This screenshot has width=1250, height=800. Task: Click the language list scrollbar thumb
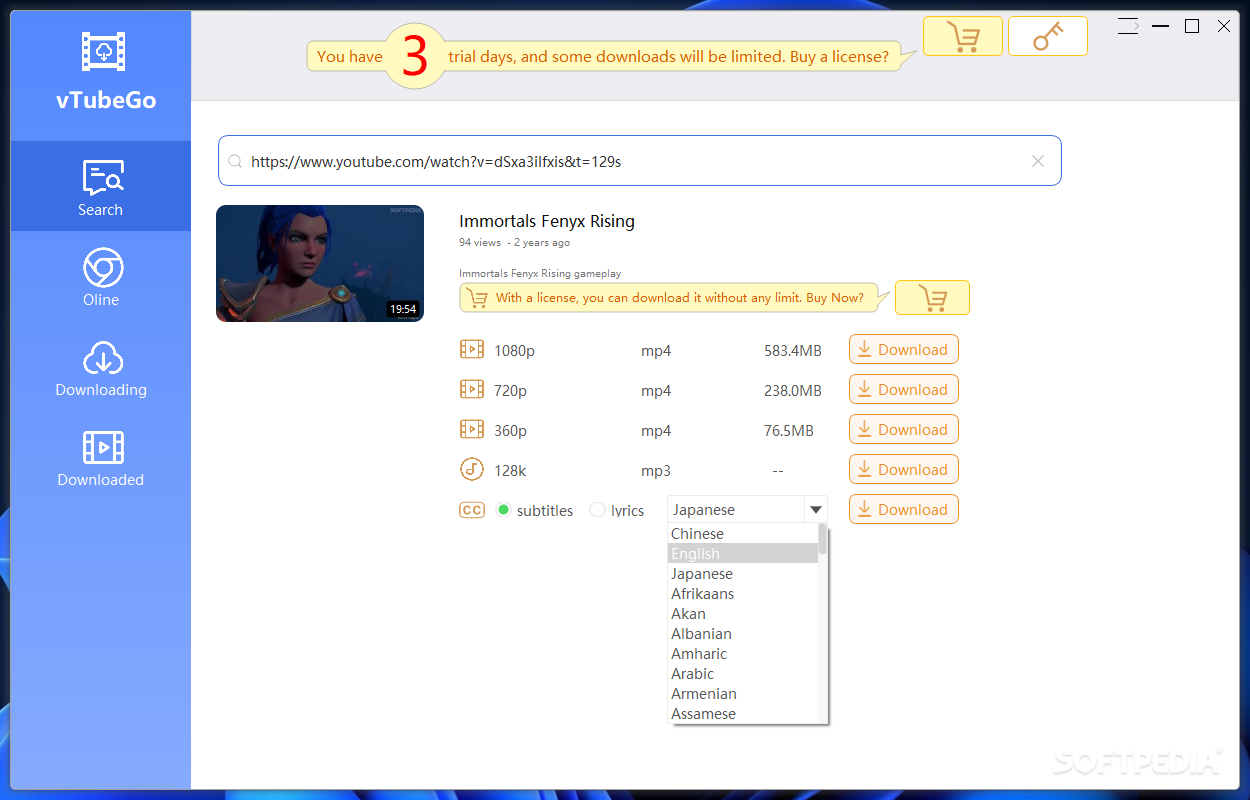(823, 539)
